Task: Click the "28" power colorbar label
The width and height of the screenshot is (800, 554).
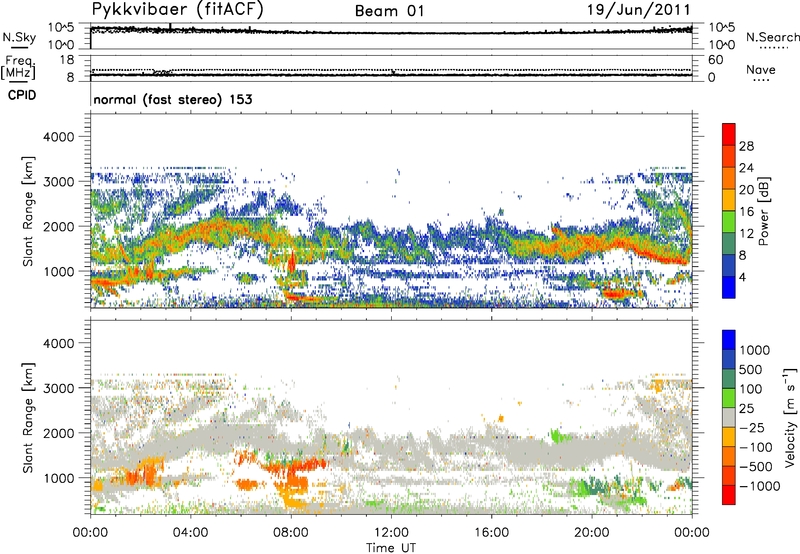Action: point(746,146)
